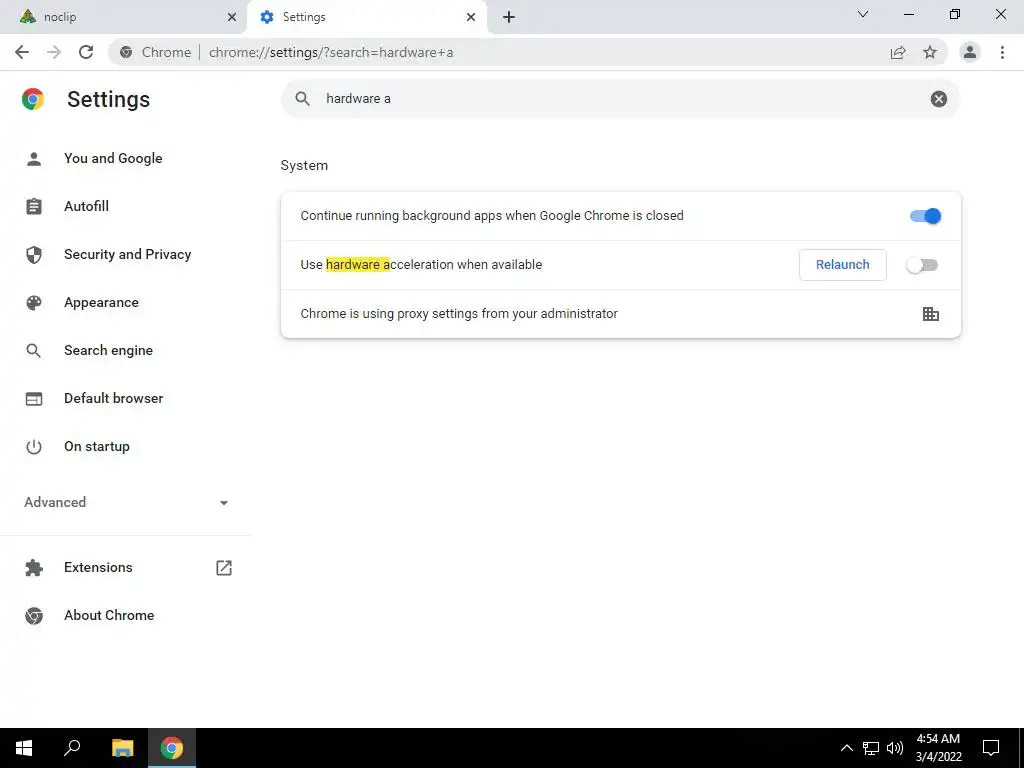The height and width of the screenshot is (768, 1024).
Task: Open the Windows Start menu
Action: click(x=24, y=748)
